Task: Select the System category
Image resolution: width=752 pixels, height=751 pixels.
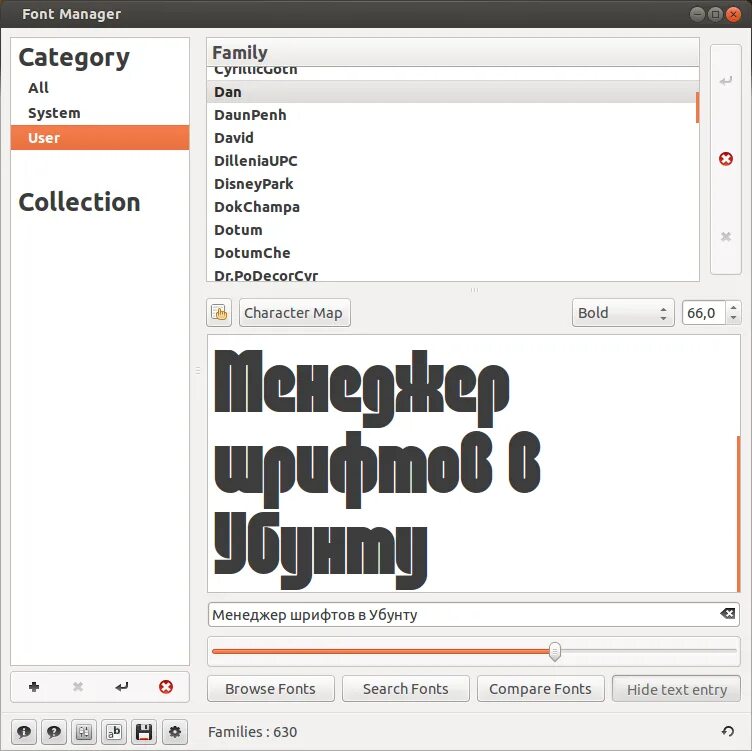Action: click(x=100, y=113)
